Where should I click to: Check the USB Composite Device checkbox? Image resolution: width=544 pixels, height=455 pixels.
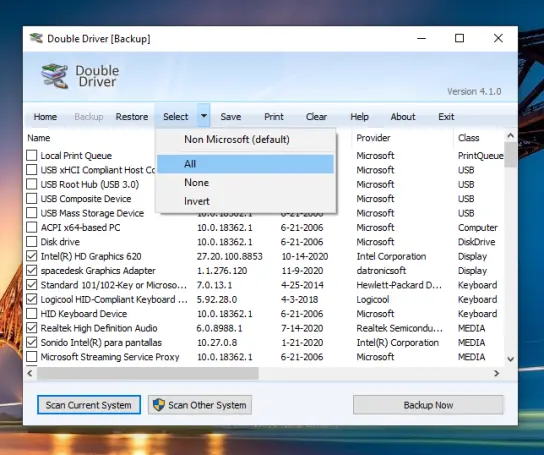pos(32,199)
